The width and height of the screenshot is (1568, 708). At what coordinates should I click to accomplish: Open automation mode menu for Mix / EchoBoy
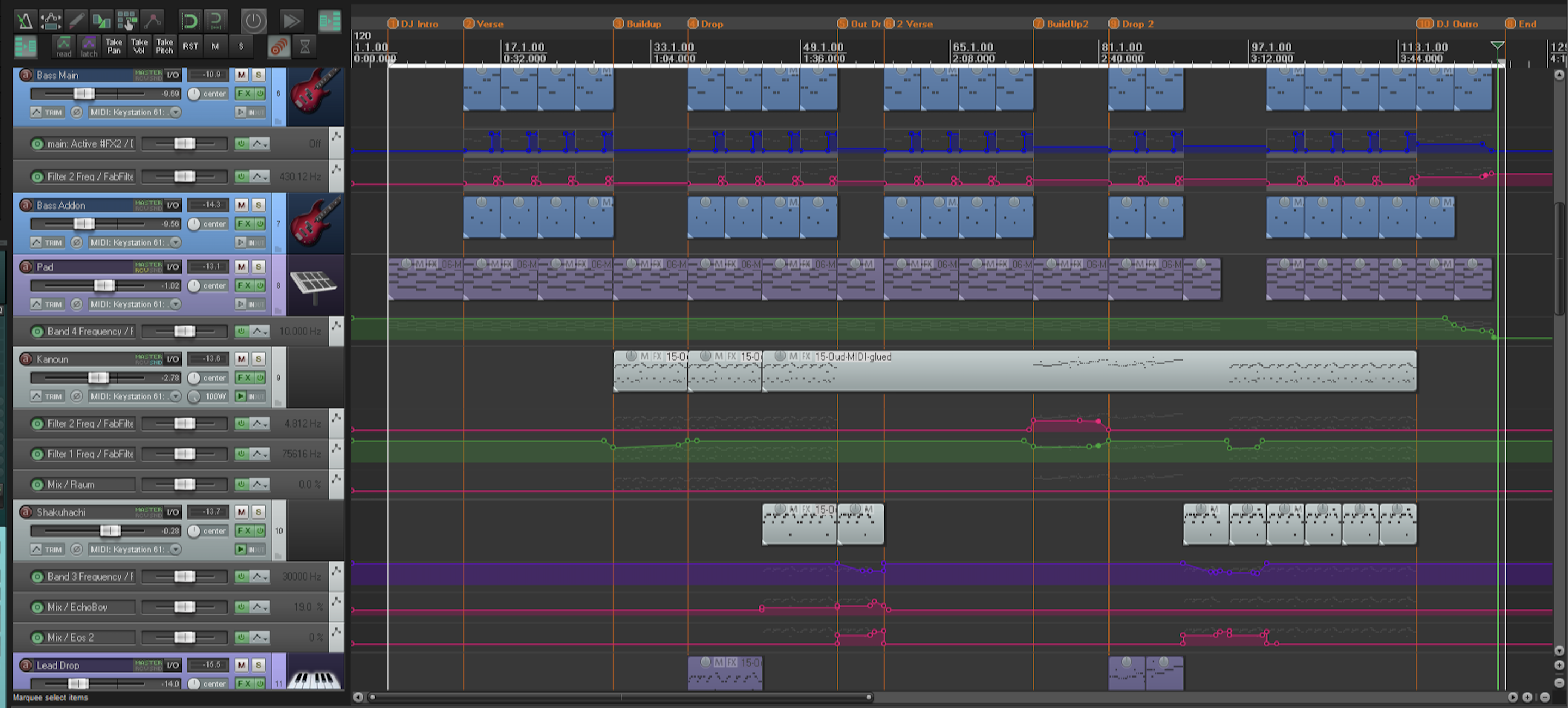(x=260, y=607)
